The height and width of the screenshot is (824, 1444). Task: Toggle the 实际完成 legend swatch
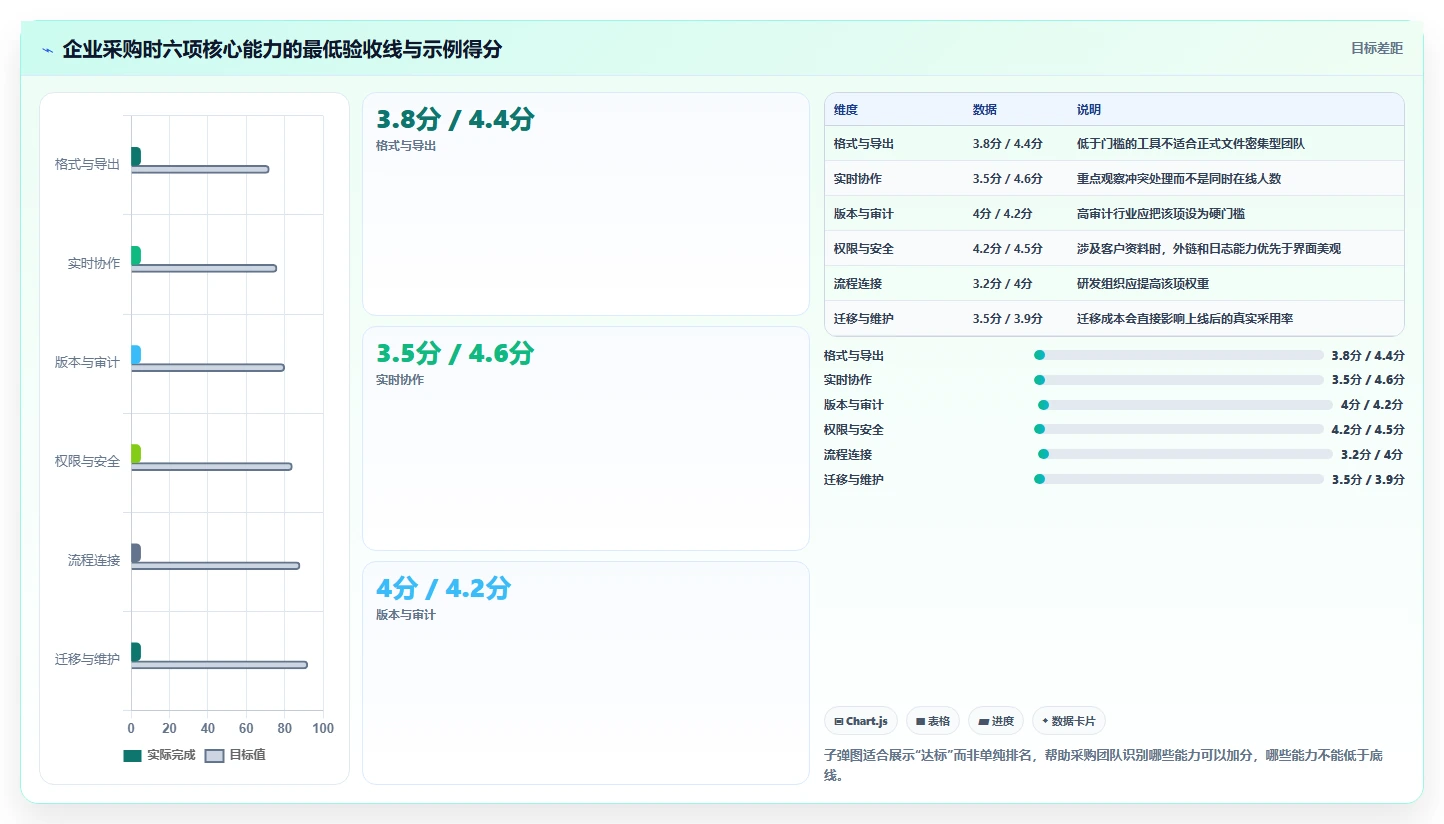pyautogui.click(x=133, y=755)
